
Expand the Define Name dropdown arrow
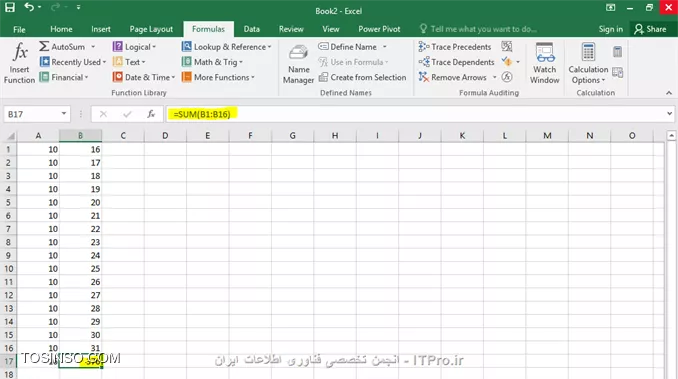click(x=384, y=47)
